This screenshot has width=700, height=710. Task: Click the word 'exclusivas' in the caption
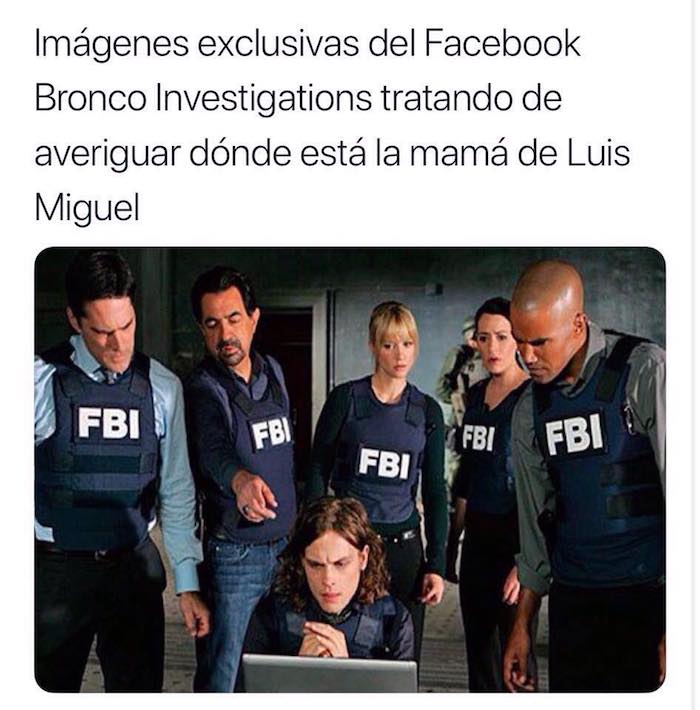click(x=278, y=44)
